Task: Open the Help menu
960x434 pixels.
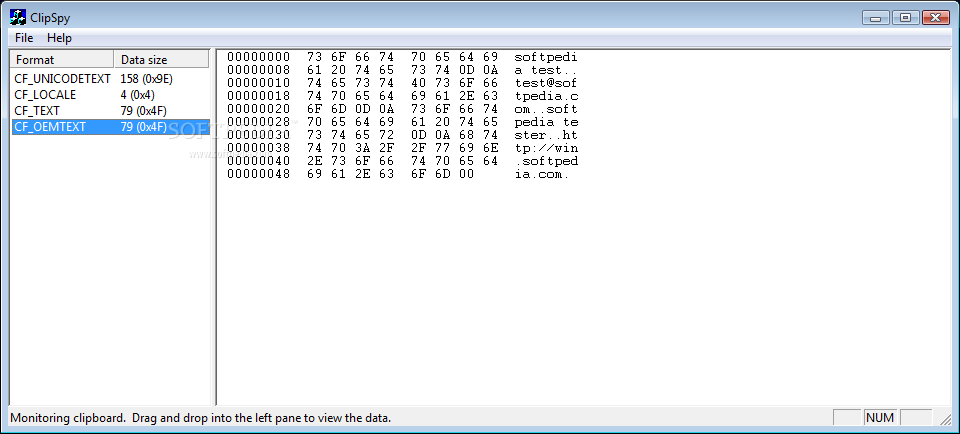Action: pyautogui.click(x=59, y=38)
